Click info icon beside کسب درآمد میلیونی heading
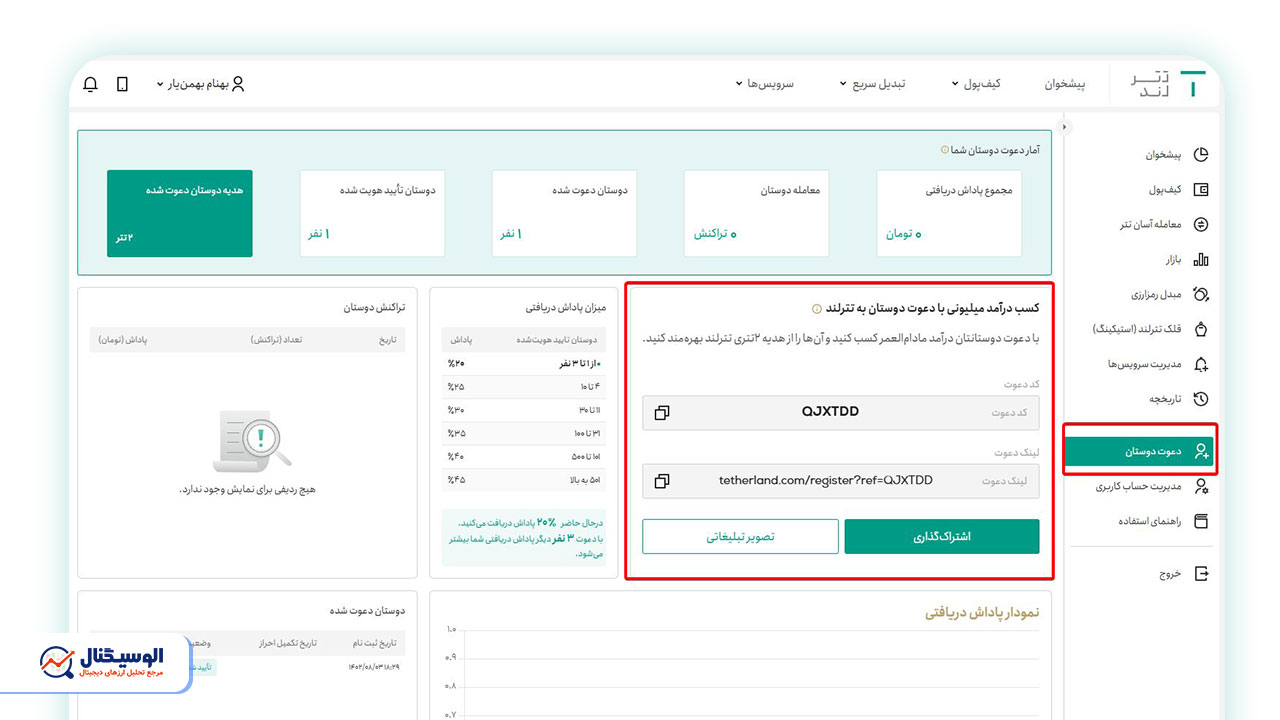The height and width of the screenshot is (720, 1280). 816,309
